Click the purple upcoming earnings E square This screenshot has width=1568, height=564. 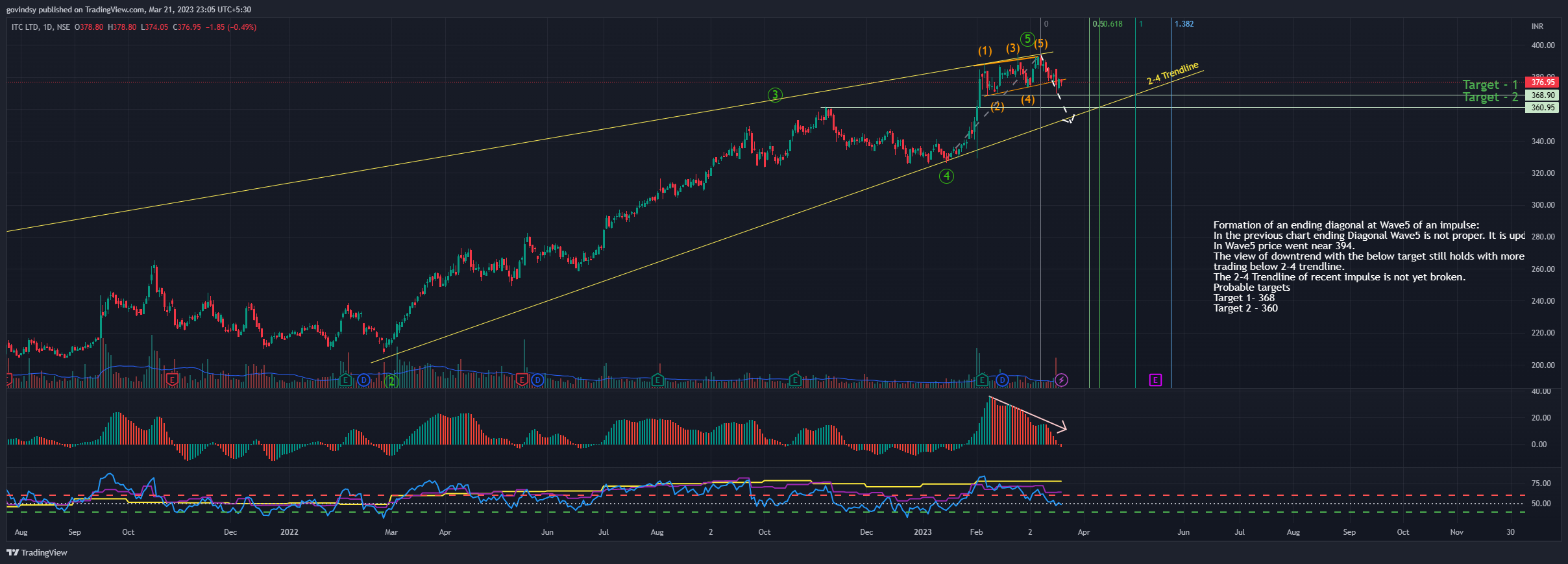click(x=1155, y=380)
